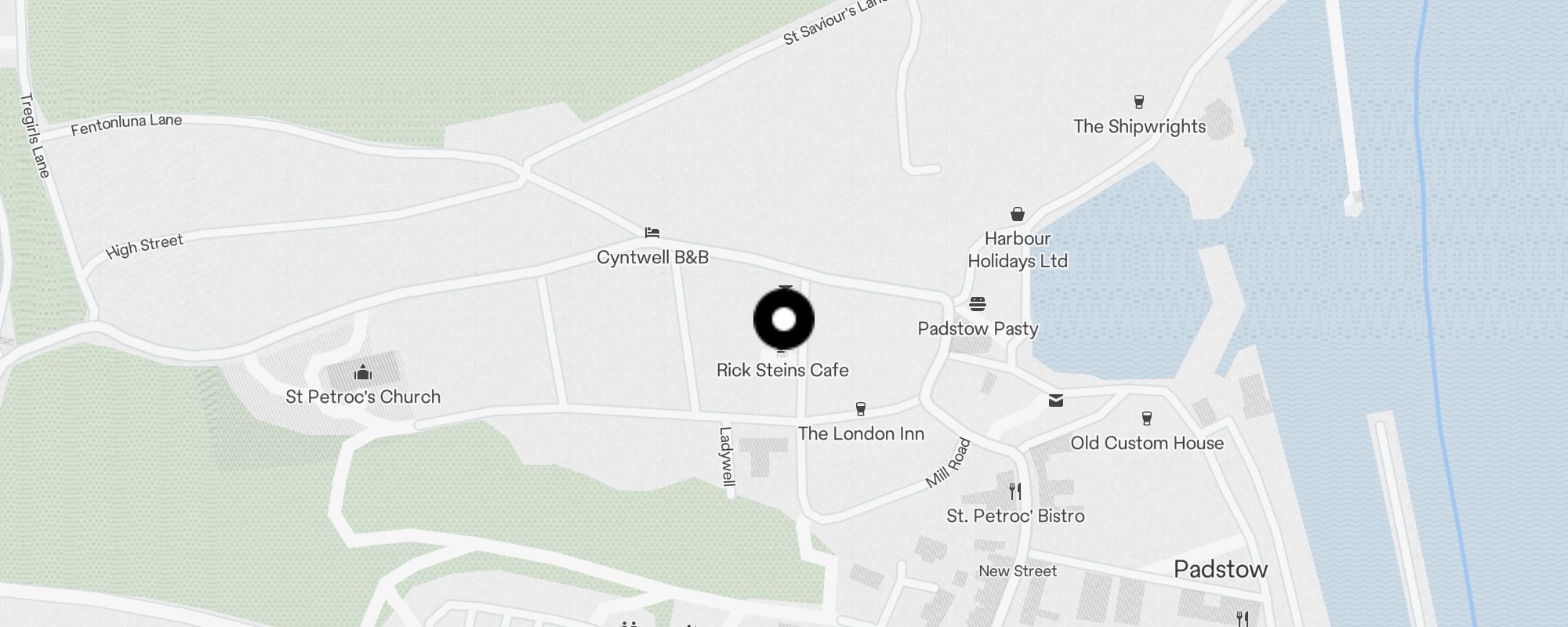Click the New Street road label
The width and height of the screenshot is (1568, 627).
coord(1018,571)
